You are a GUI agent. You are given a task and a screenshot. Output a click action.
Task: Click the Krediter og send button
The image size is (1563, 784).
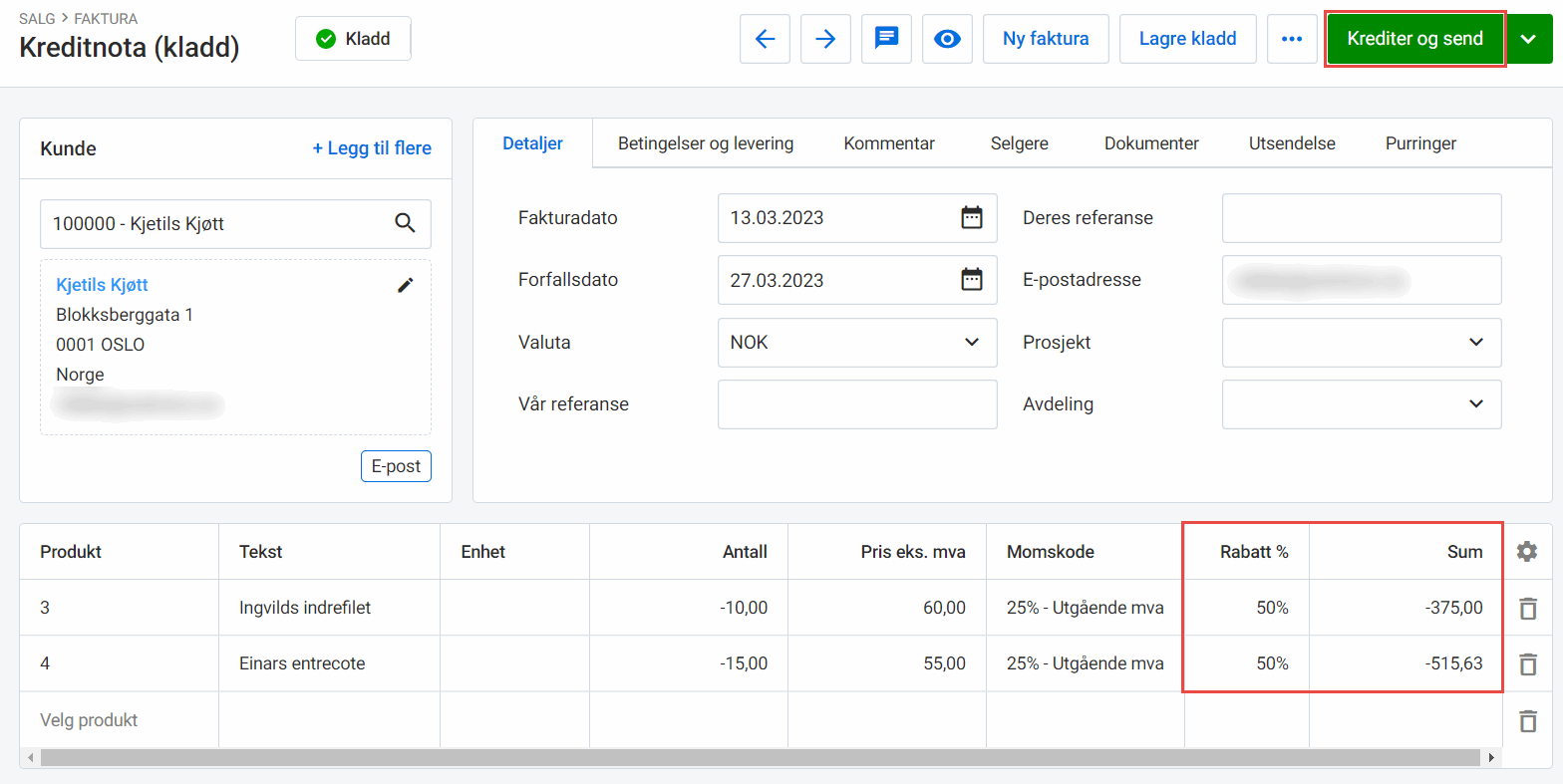click(1414, 39)
